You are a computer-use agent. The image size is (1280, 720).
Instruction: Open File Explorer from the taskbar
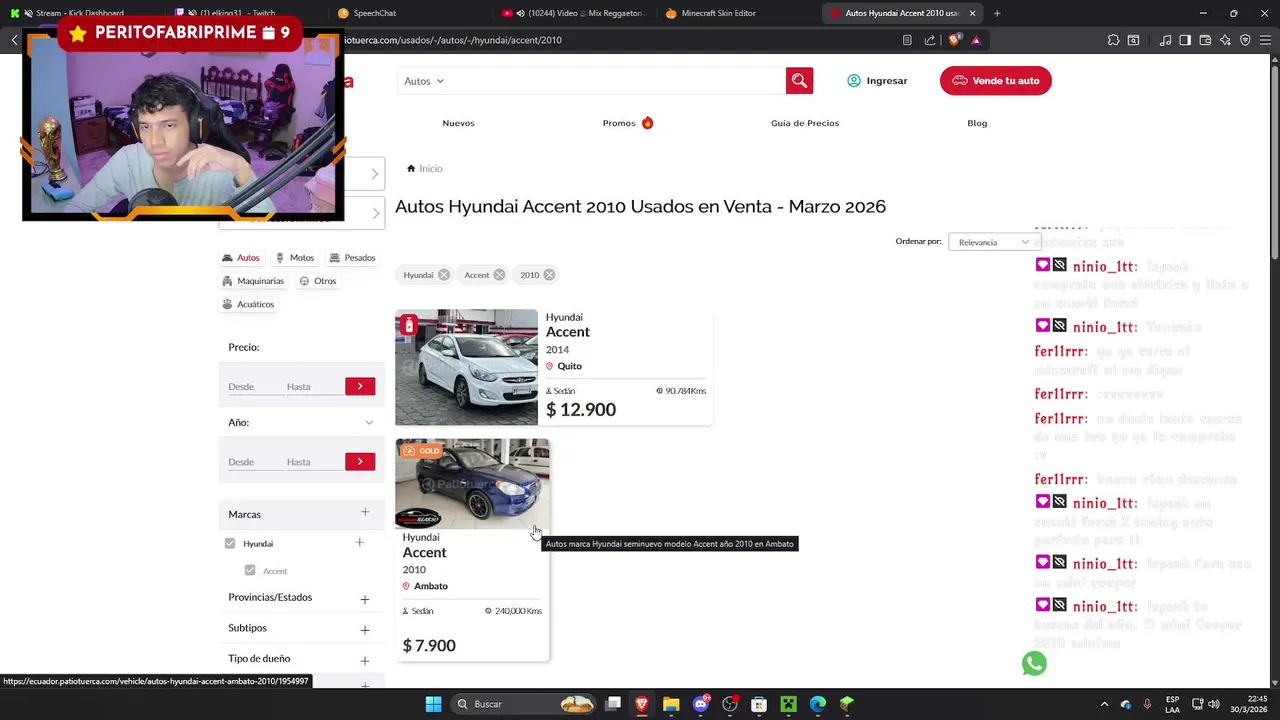[x=671, y=704]
